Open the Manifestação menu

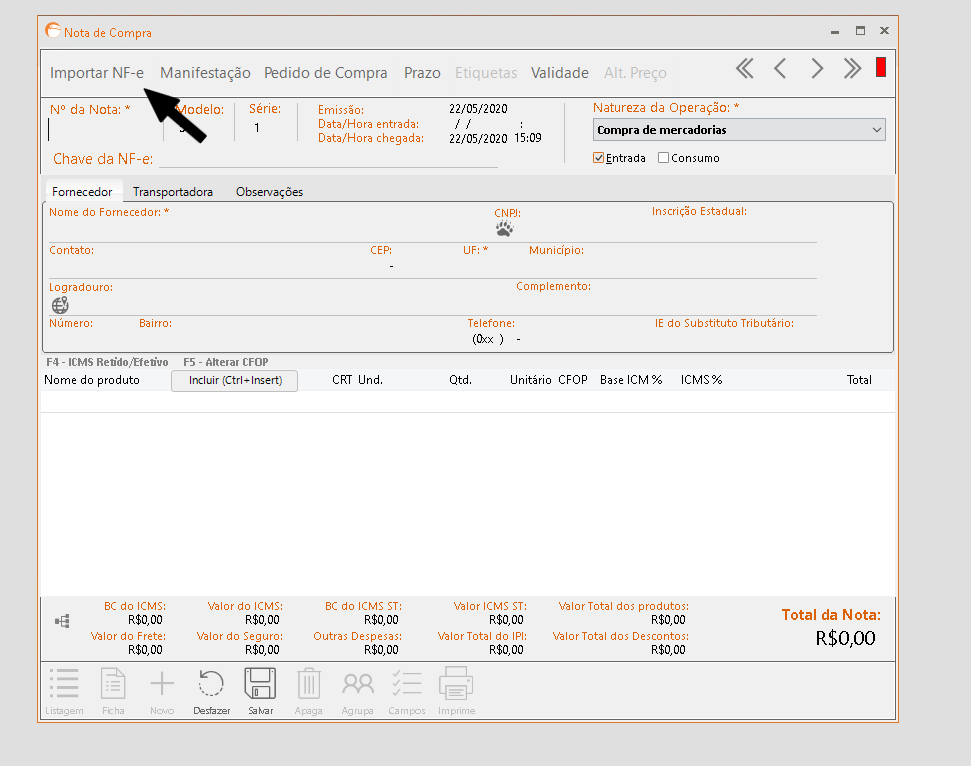[x=205, y=73]
